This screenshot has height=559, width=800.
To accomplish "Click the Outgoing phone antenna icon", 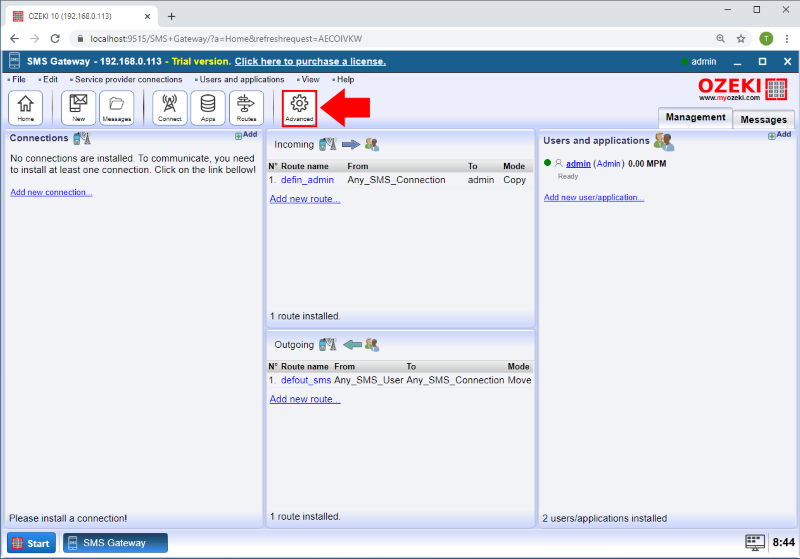I will [328, 345].
